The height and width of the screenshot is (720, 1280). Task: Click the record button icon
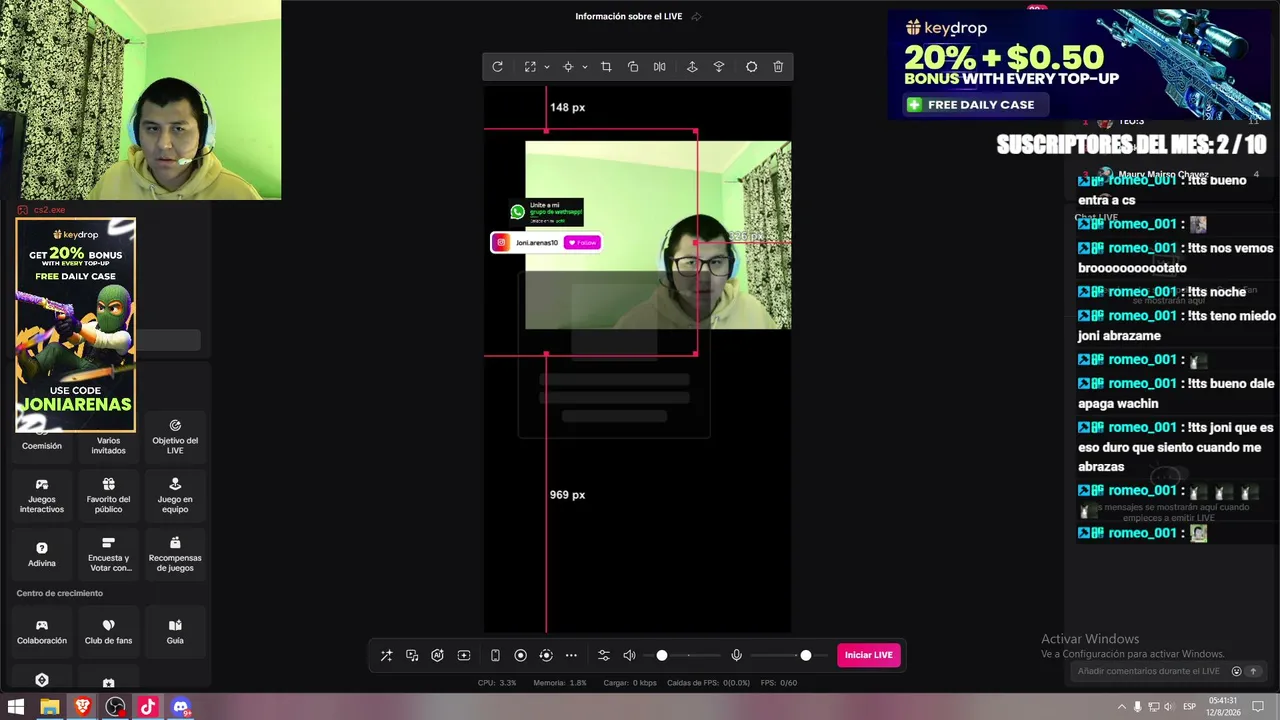coord(521,655)
